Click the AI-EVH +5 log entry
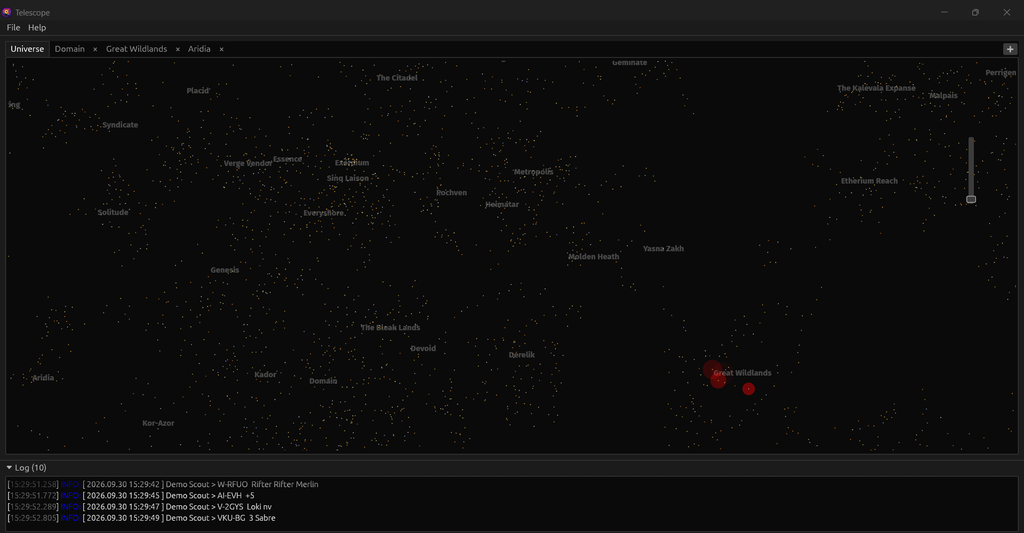The height and width of the screenshot is (533, 1024). tap(131, 496)
